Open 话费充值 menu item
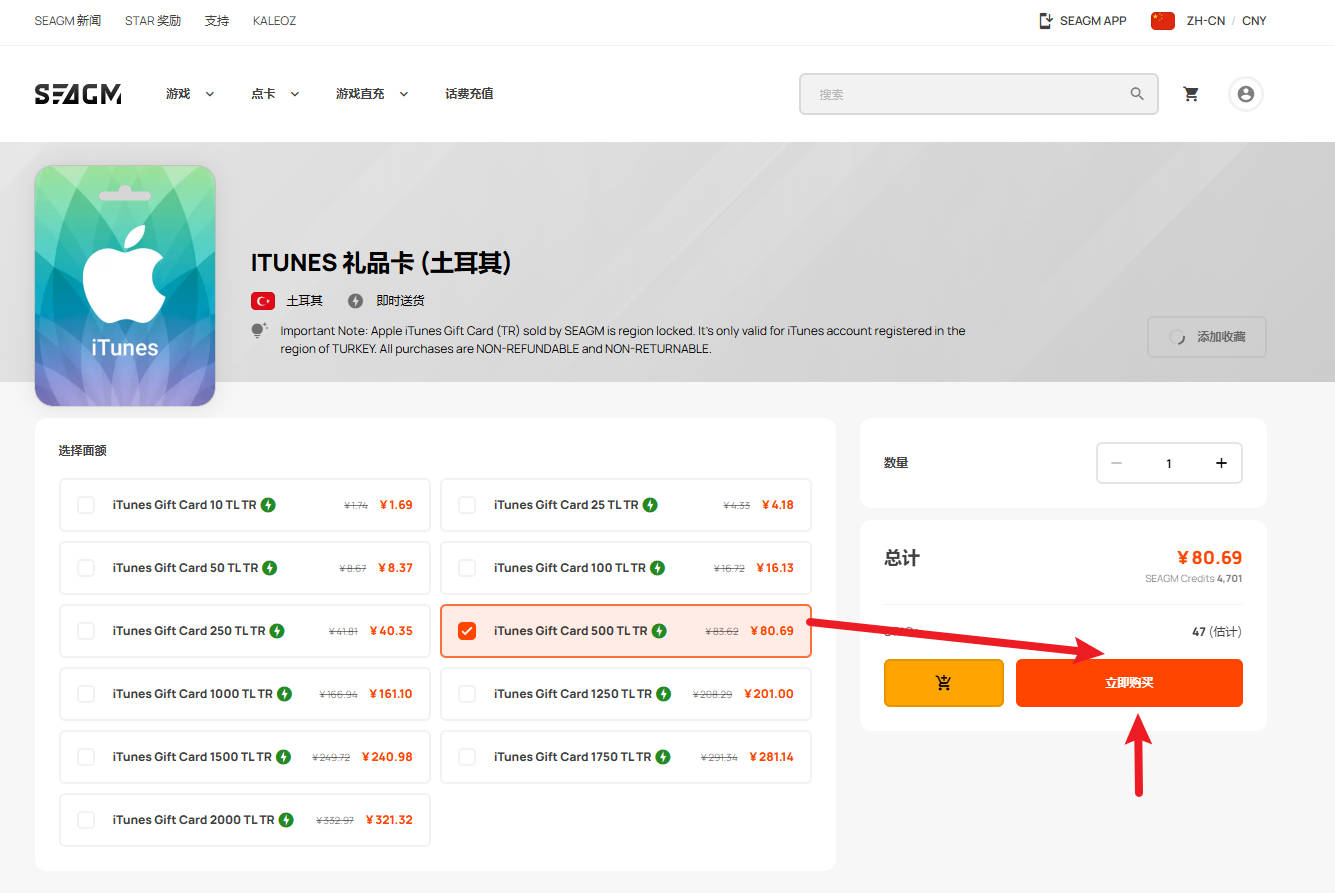1335x893 pixels. [469, 94]
